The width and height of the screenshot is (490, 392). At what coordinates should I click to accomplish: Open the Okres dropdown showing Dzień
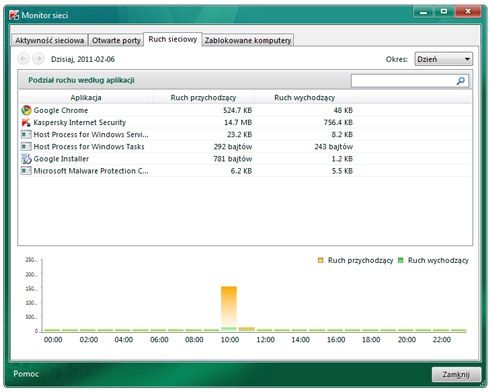click(x=443, y=59)
